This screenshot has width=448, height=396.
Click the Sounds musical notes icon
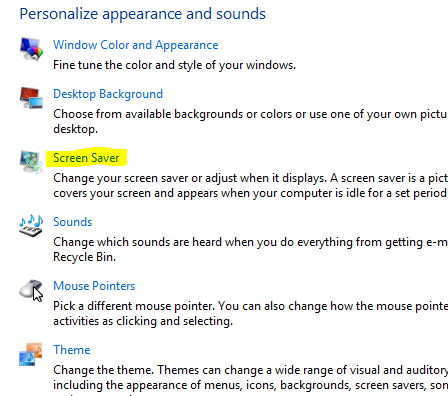(x=31, y=226)
